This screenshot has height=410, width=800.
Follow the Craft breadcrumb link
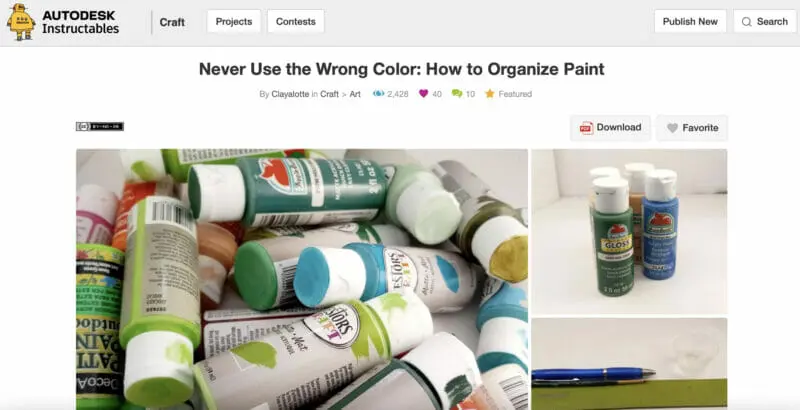[329, 94]
